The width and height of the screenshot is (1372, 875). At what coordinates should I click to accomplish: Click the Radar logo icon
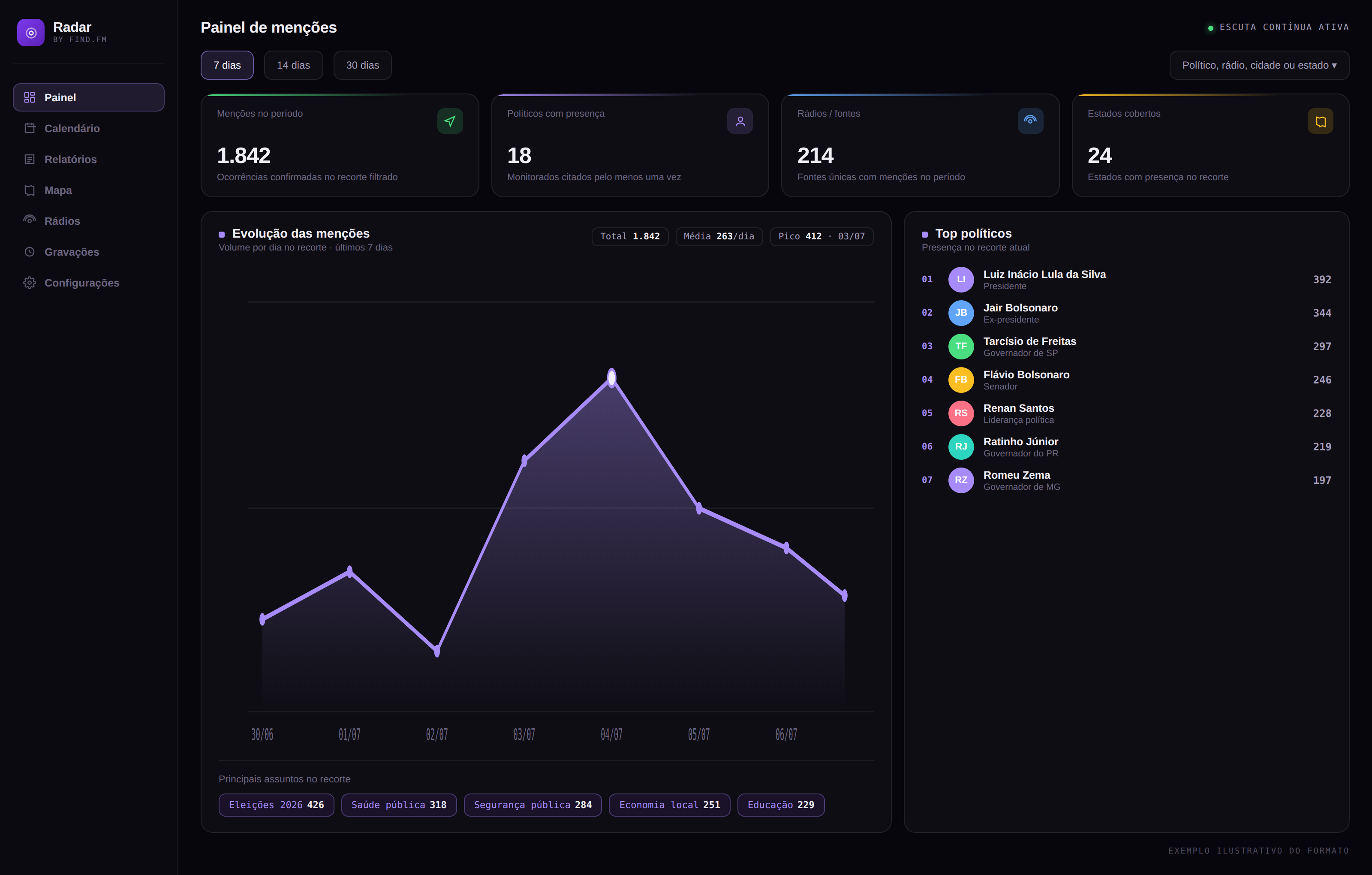tap(31, 33)
